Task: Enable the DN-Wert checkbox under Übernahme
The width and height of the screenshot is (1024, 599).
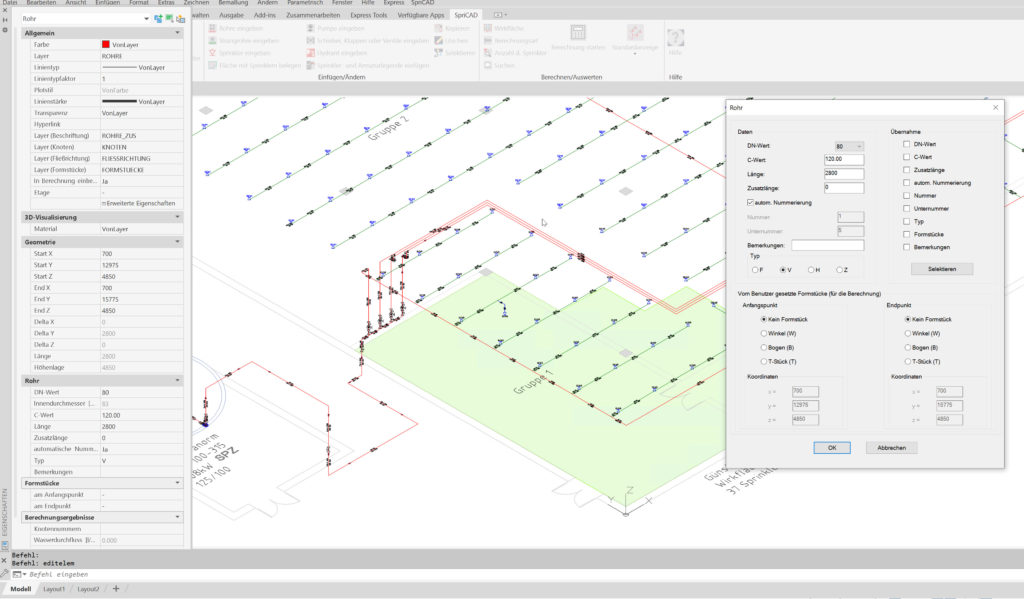Action: (905, 144)
